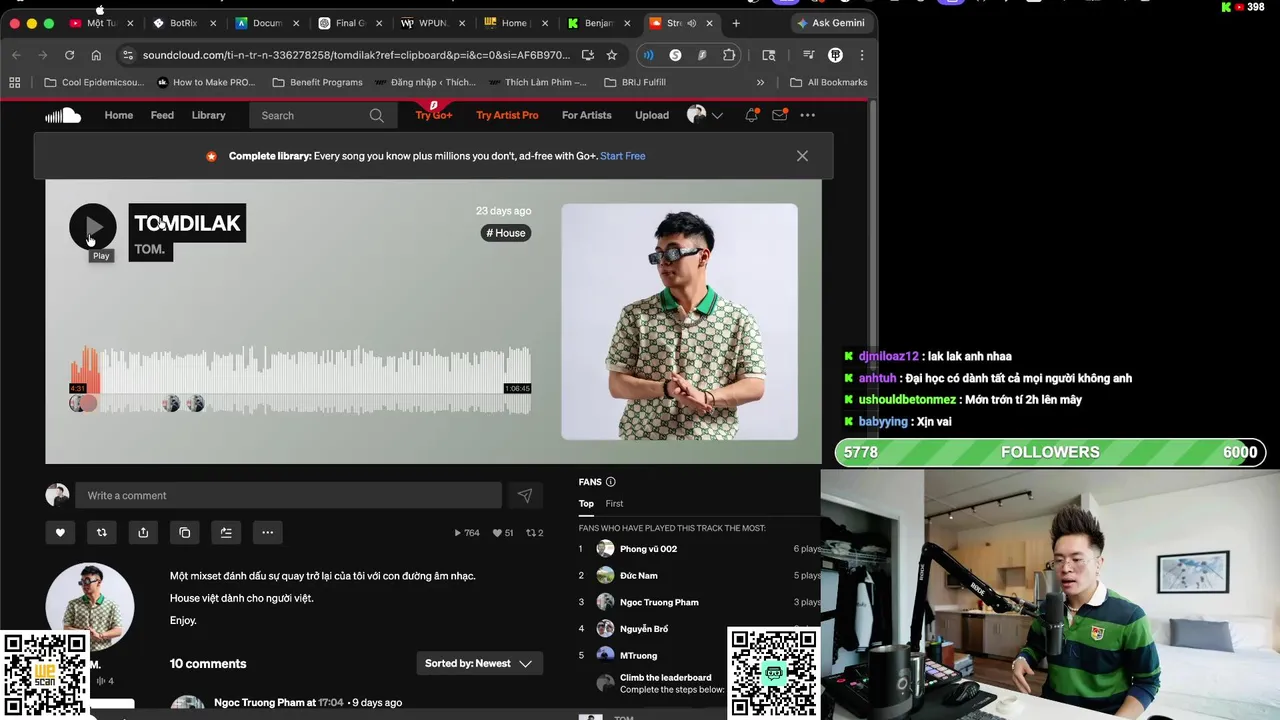The width and height of the screenshot is (1280, 720).
Task: Expand the user avatar dropdown in header
Action: [717, 115]
